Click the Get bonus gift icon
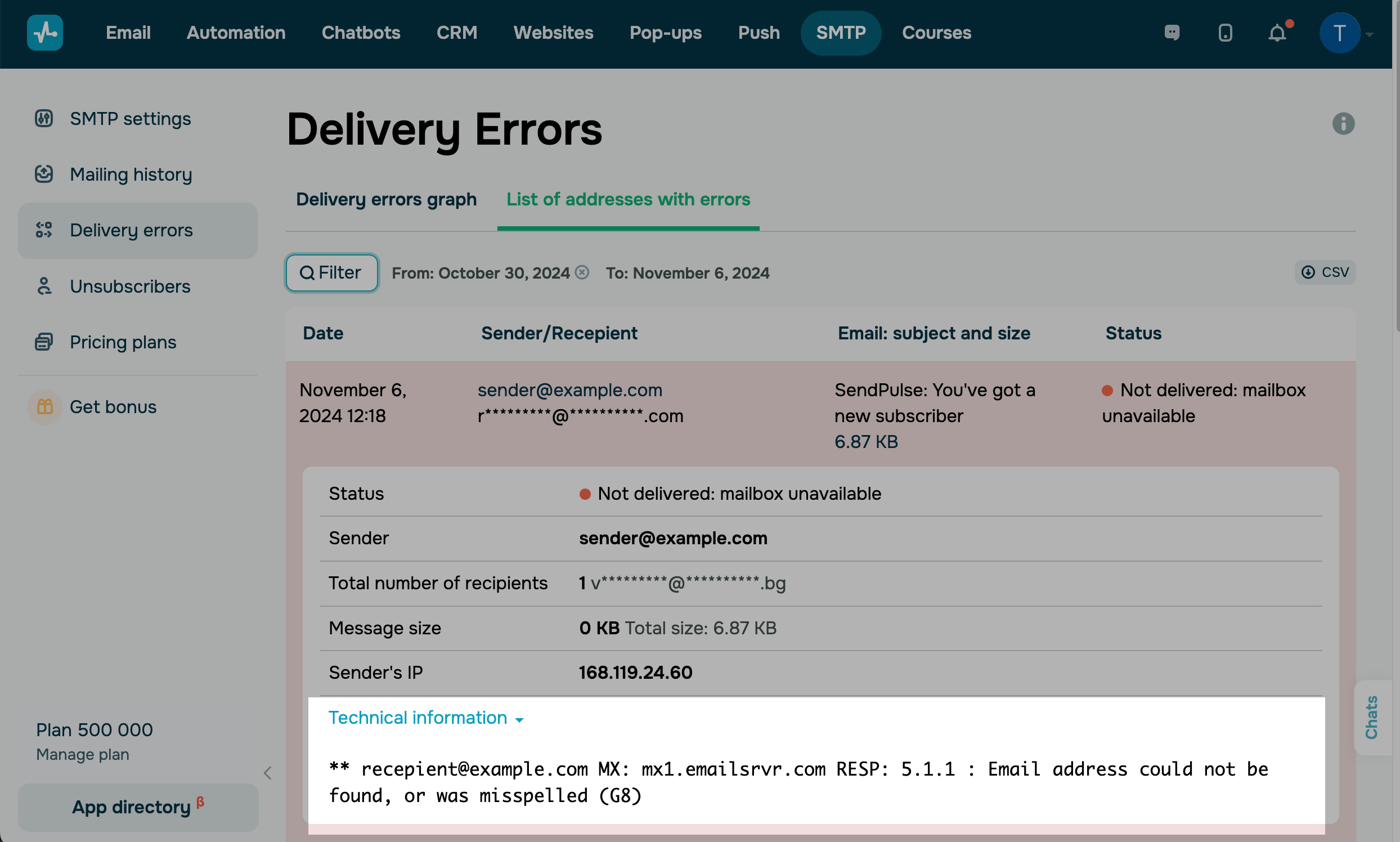The image size is (1400, 842). tap(45, 407)
